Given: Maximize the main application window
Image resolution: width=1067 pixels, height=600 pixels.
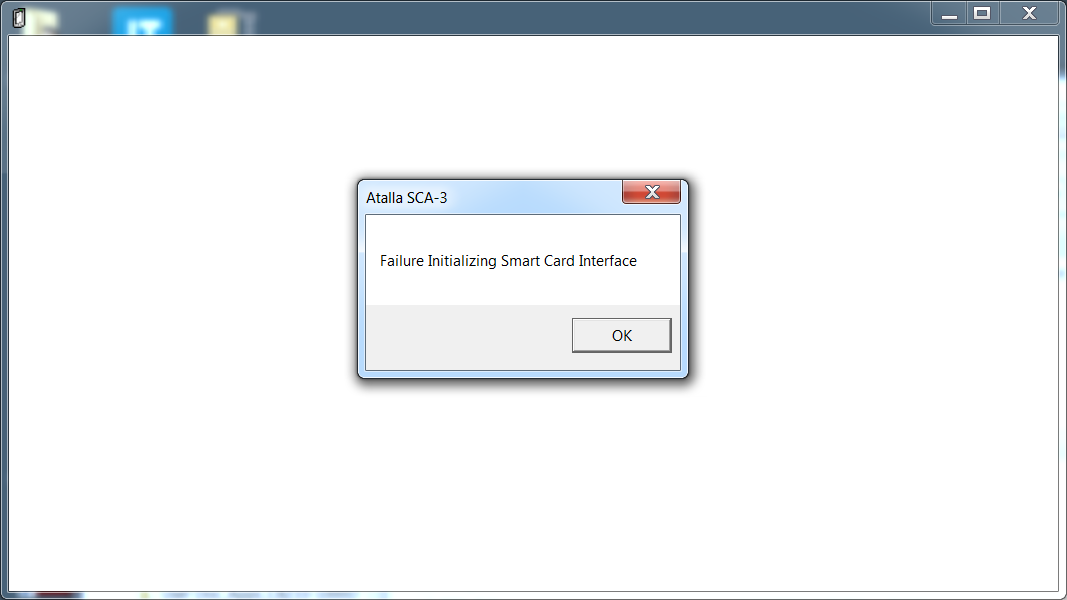Looking at the screenshot, I should click(982, 14).
